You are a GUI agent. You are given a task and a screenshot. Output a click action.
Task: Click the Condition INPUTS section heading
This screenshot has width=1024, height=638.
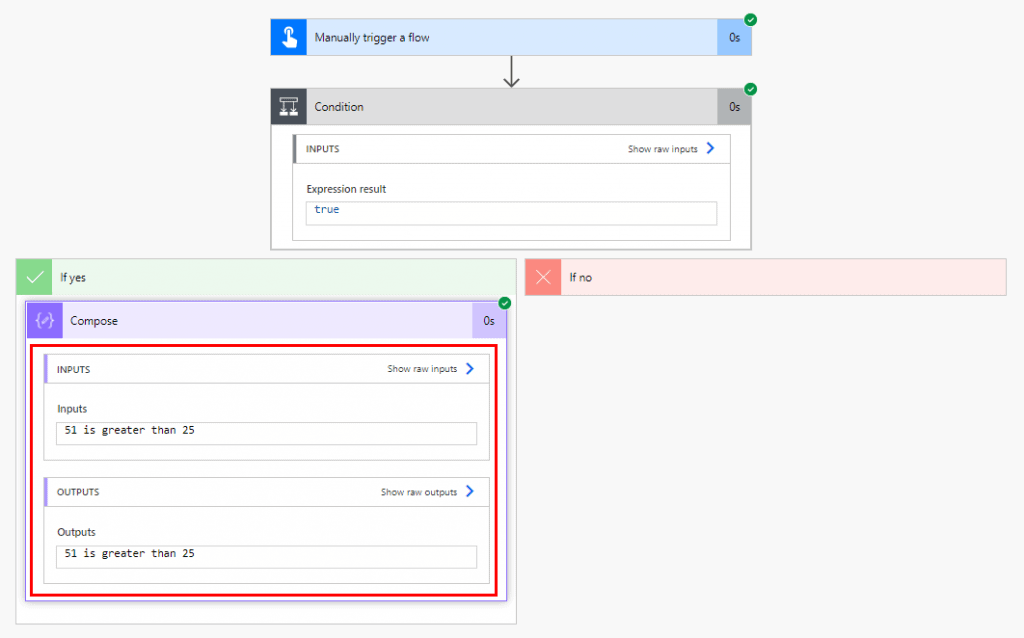pos(323,149)
